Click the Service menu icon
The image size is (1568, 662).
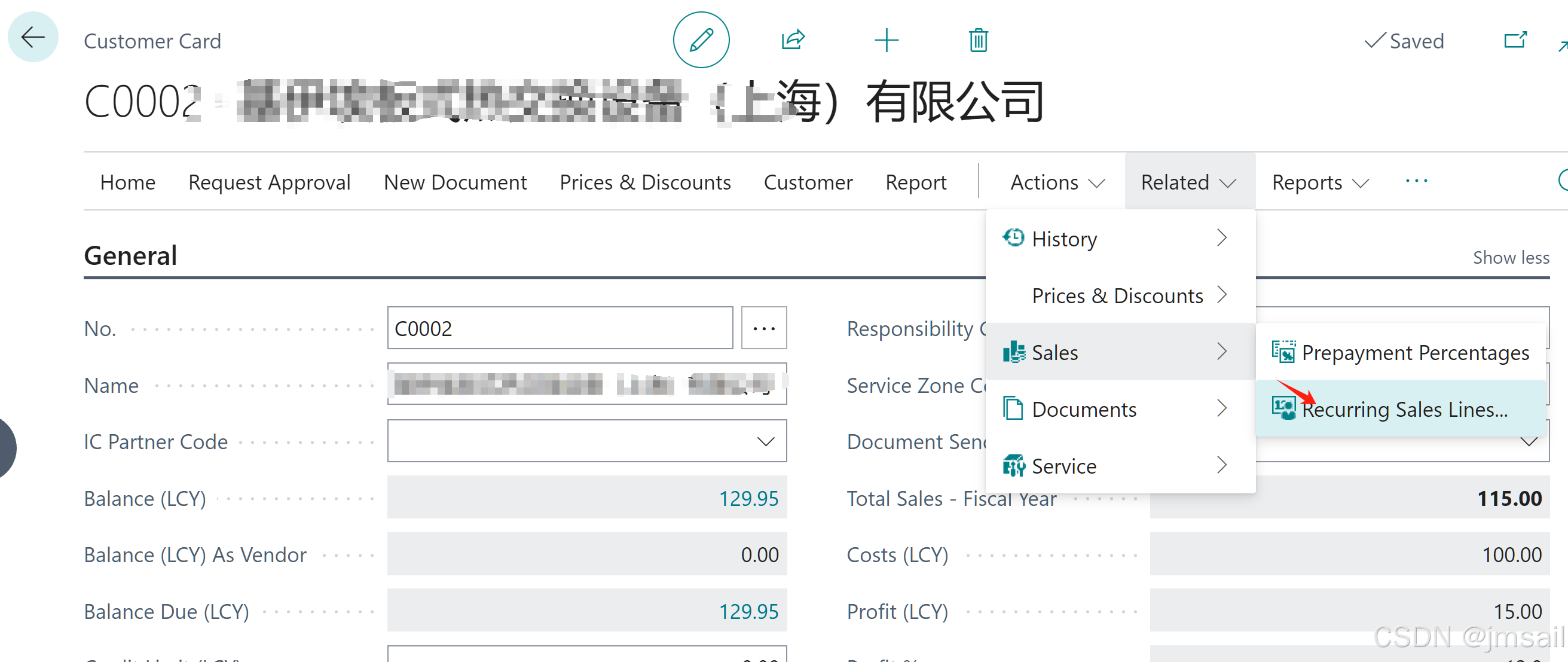coord(1013,465)
